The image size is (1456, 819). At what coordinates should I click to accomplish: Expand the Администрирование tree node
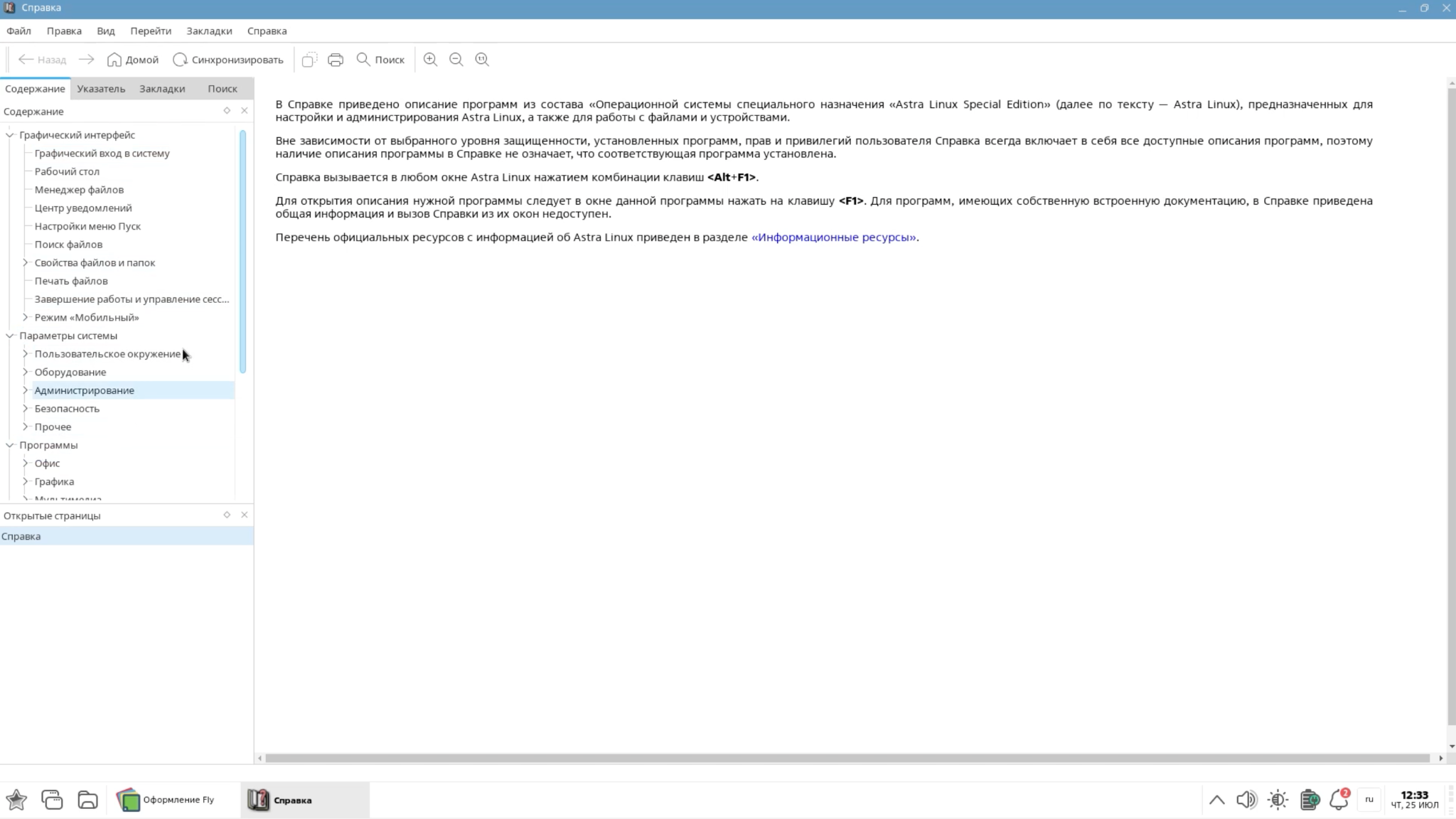[x=26, y=390]
